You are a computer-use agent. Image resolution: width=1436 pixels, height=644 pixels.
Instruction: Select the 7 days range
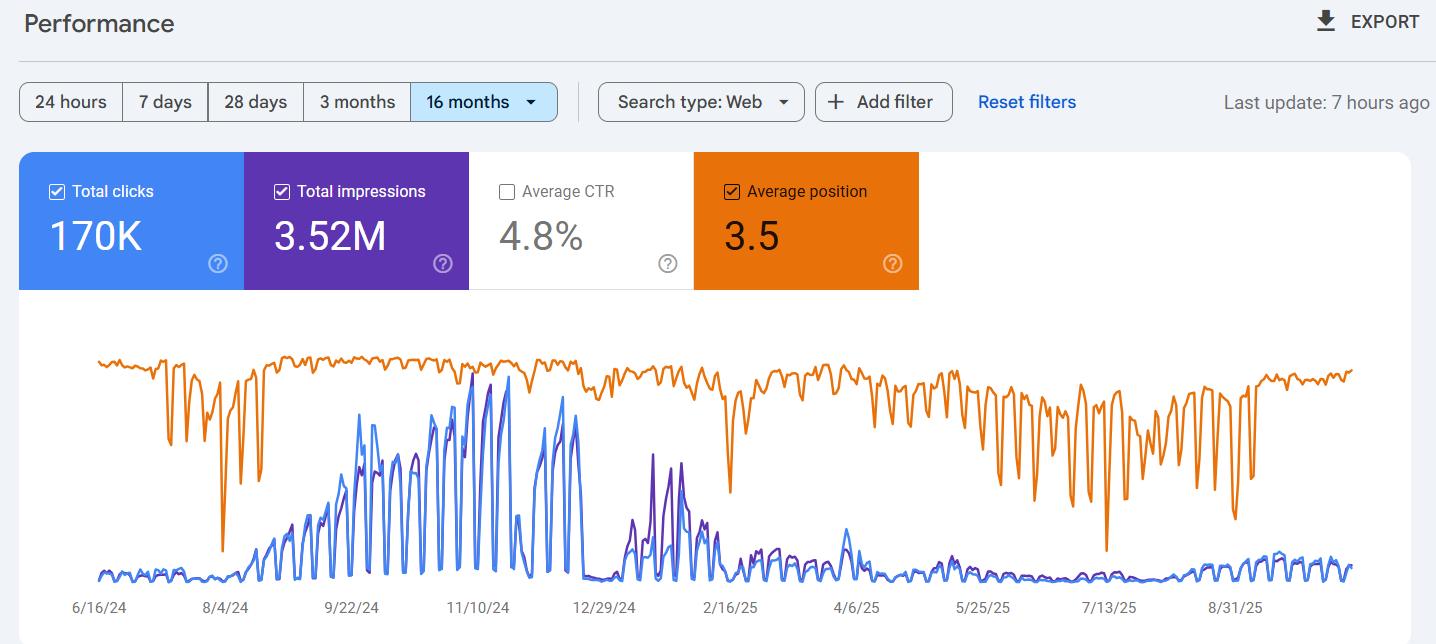164,101
